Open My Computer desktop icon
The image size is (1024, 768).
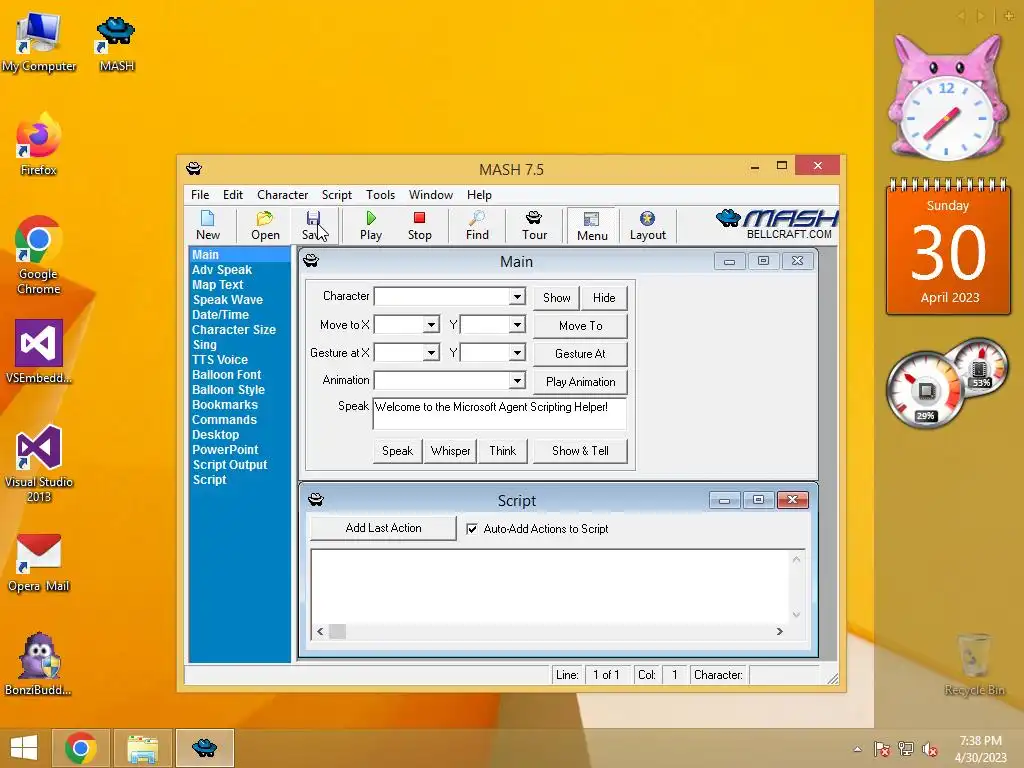point(39,42)
